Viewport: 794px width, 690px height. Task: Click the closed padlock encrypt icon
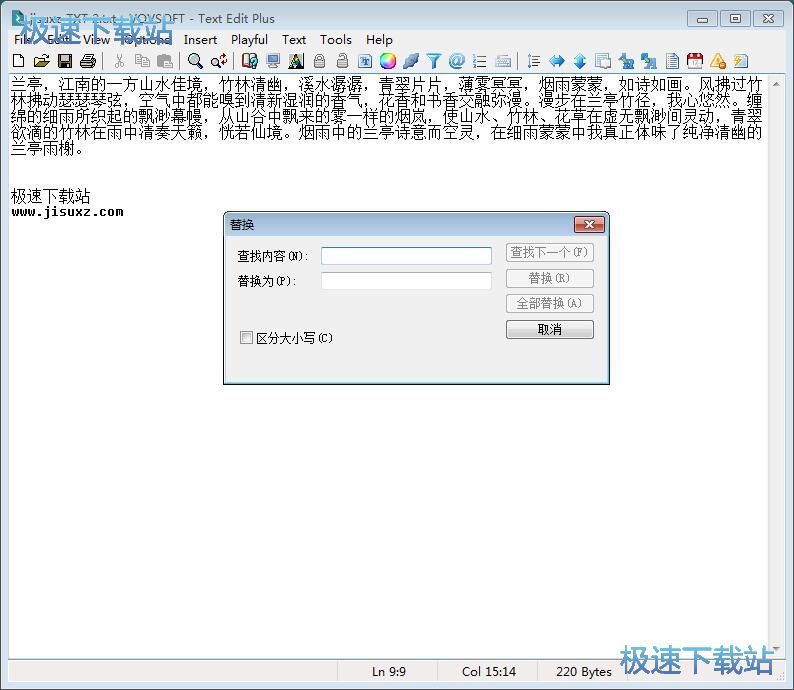pyautogui.click(x=319, y=61)
